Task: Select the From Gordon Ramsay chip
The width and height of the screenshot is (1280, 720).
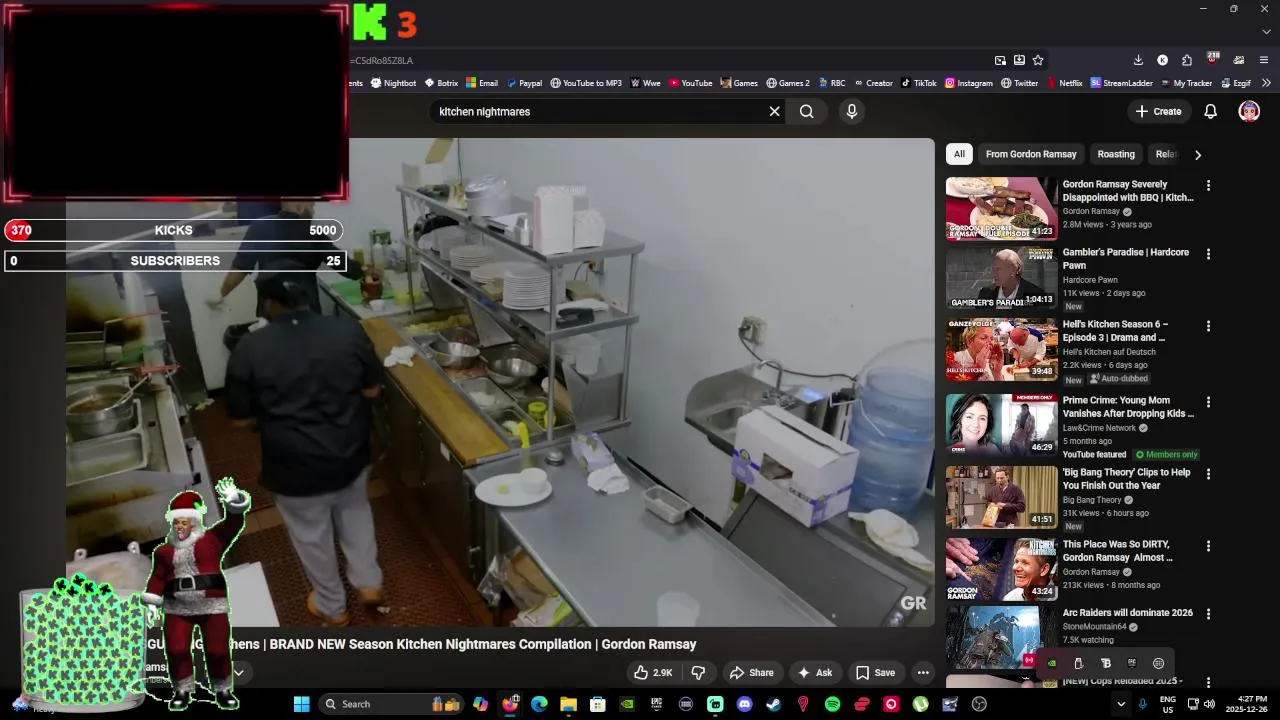Action: pos(1031,154)
